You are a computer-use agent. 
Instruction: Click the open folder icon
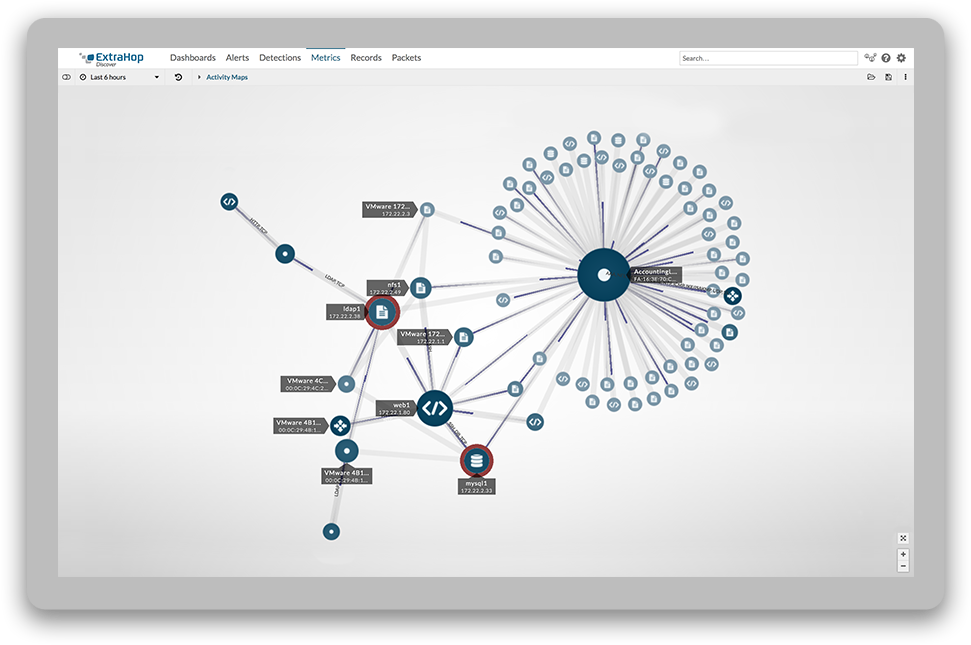[871, 77]
